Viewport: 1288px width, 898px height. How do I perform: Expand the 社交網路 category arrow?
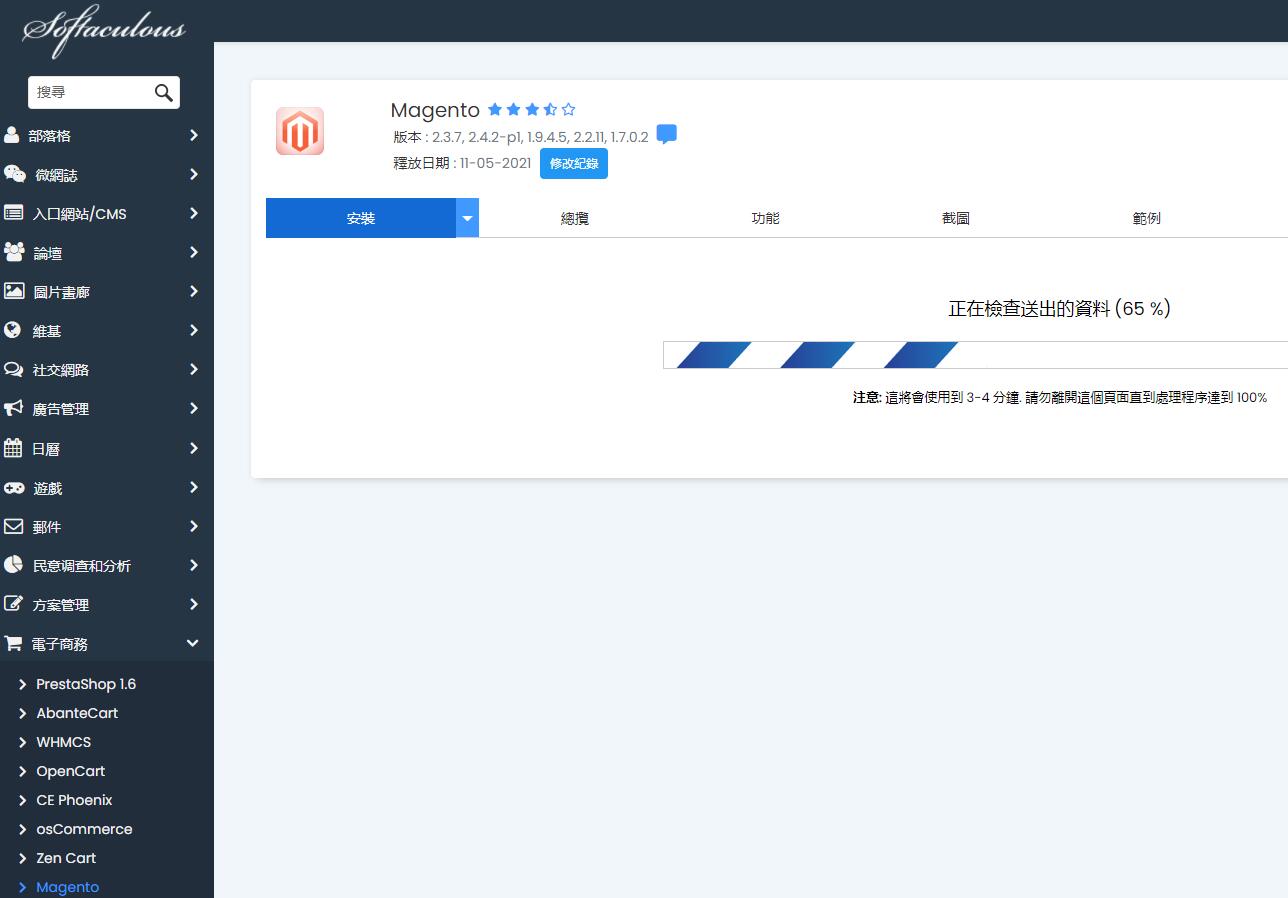(x=194, y=369)
